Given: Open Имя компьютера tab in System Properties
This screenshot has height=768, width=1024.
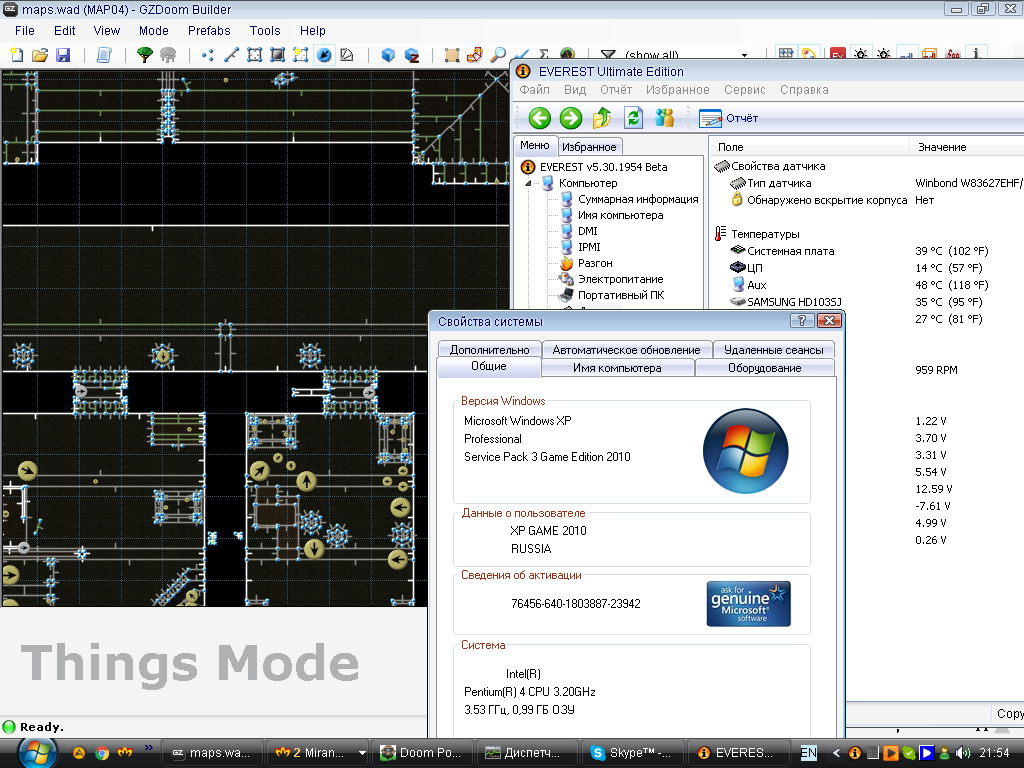Looking at the screenshot, I should click(x=617, y=368).
